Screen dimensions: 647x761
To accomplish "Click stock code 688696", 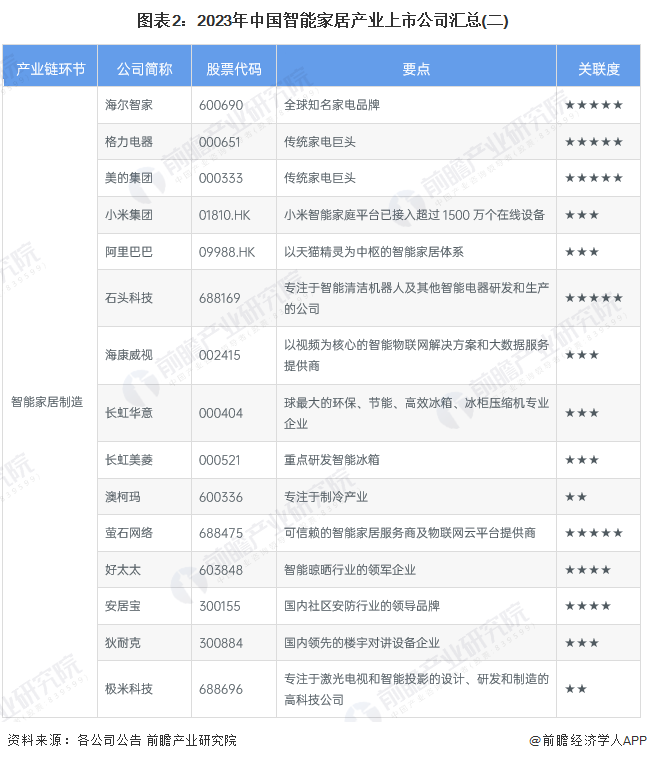I will pyautogui.click(x=221, y=689).
